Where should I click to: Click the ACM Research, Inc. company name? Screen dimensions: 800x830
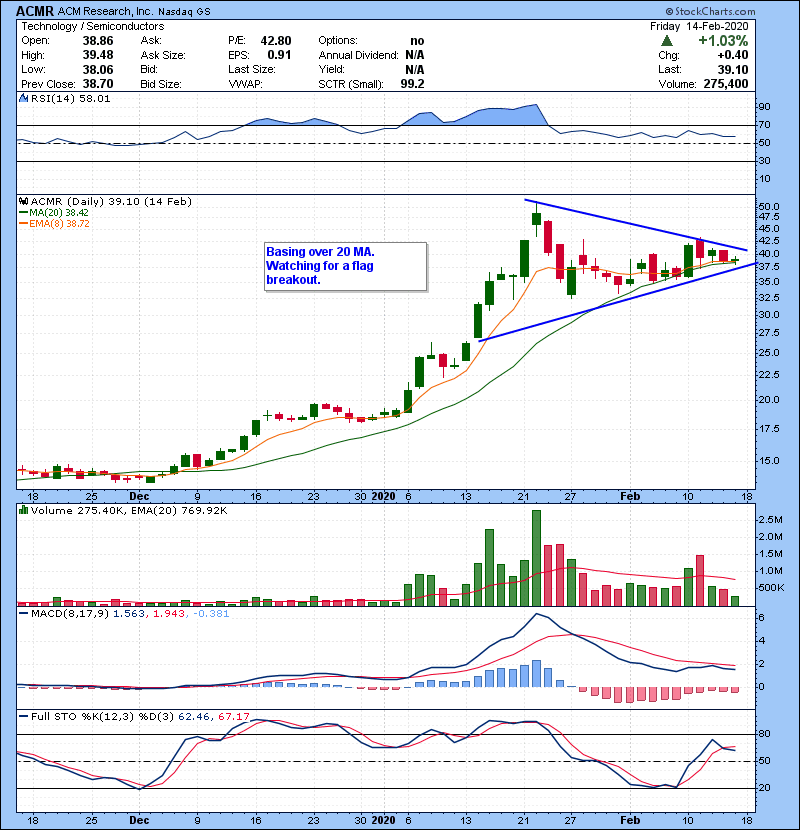click(106, 11)
